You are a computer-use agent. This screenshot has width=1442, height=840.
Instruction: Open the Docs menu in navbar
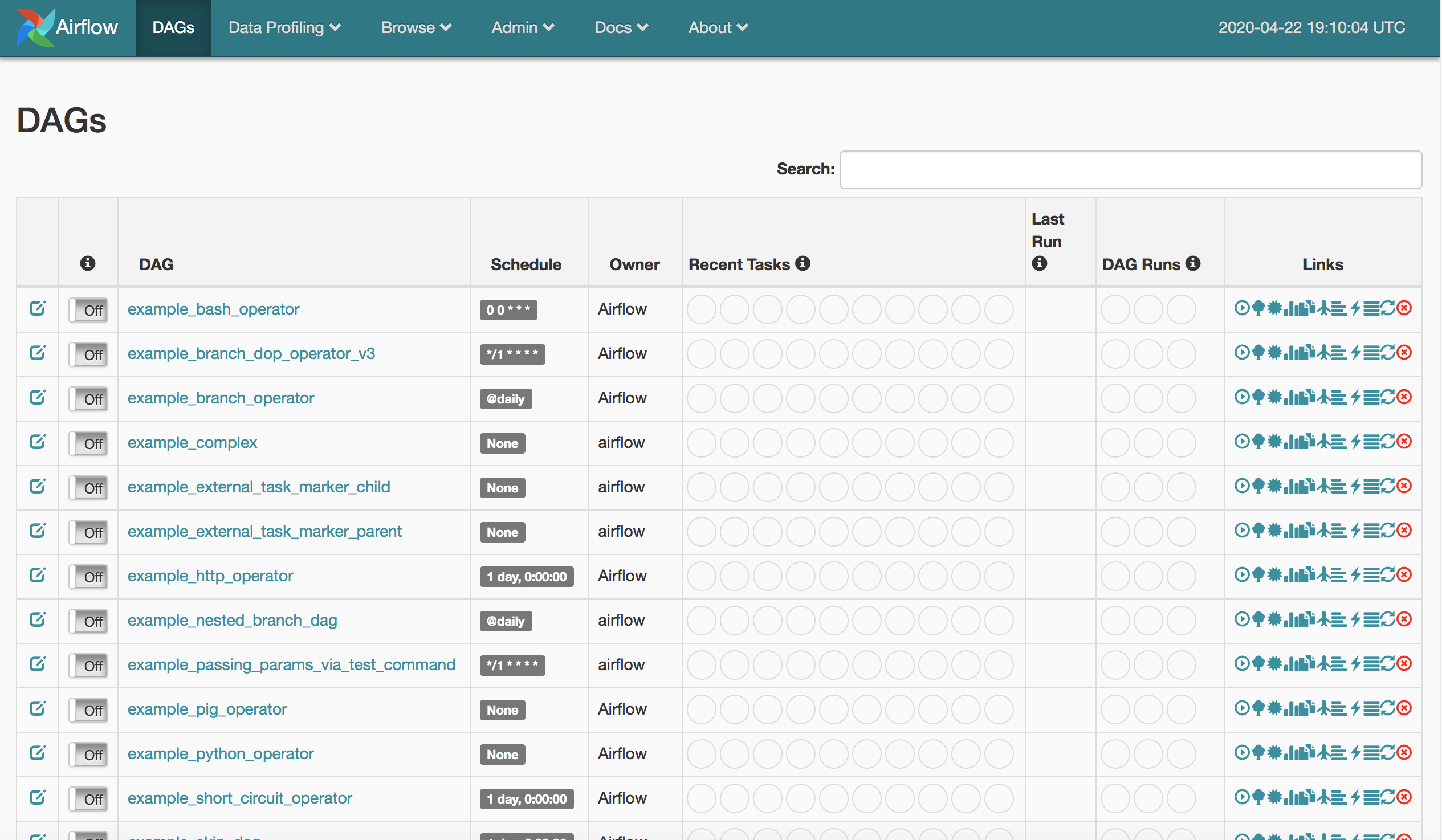[x=621, y=27]
